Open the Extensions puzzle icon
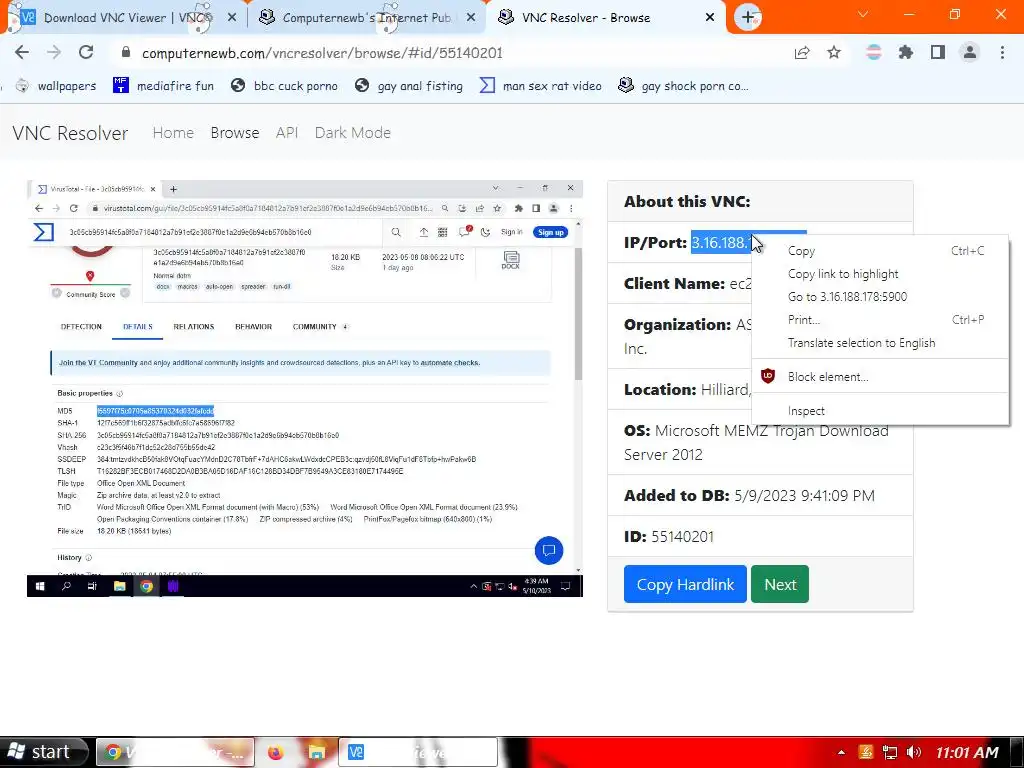 [x=906, y=53]
